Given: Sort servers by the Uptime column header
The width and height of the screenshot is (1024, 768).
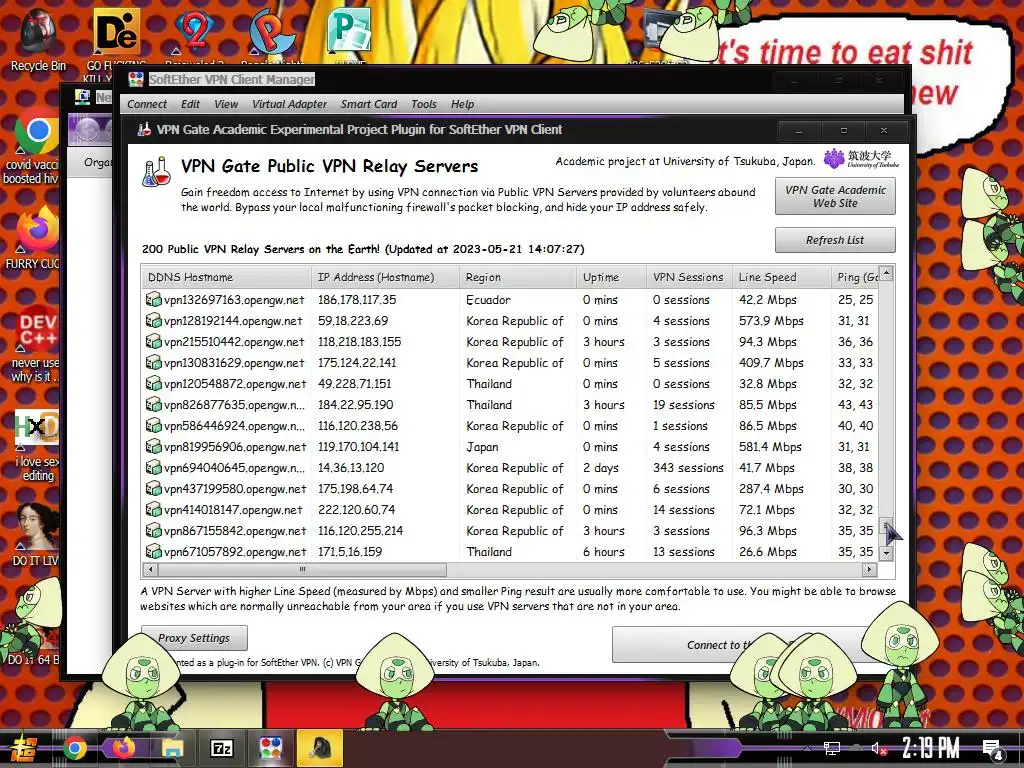Looking at the screenshot, I should (x=611, y=277).
